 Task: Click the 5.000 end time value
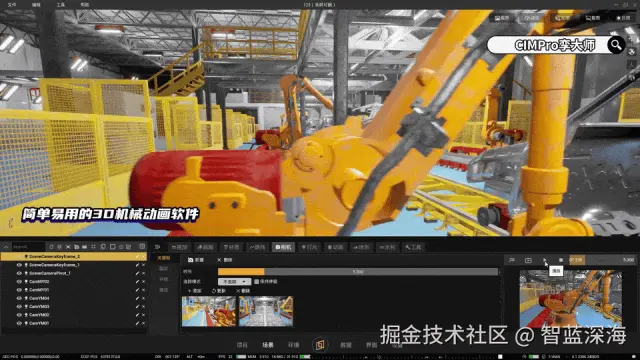[629, 260]
